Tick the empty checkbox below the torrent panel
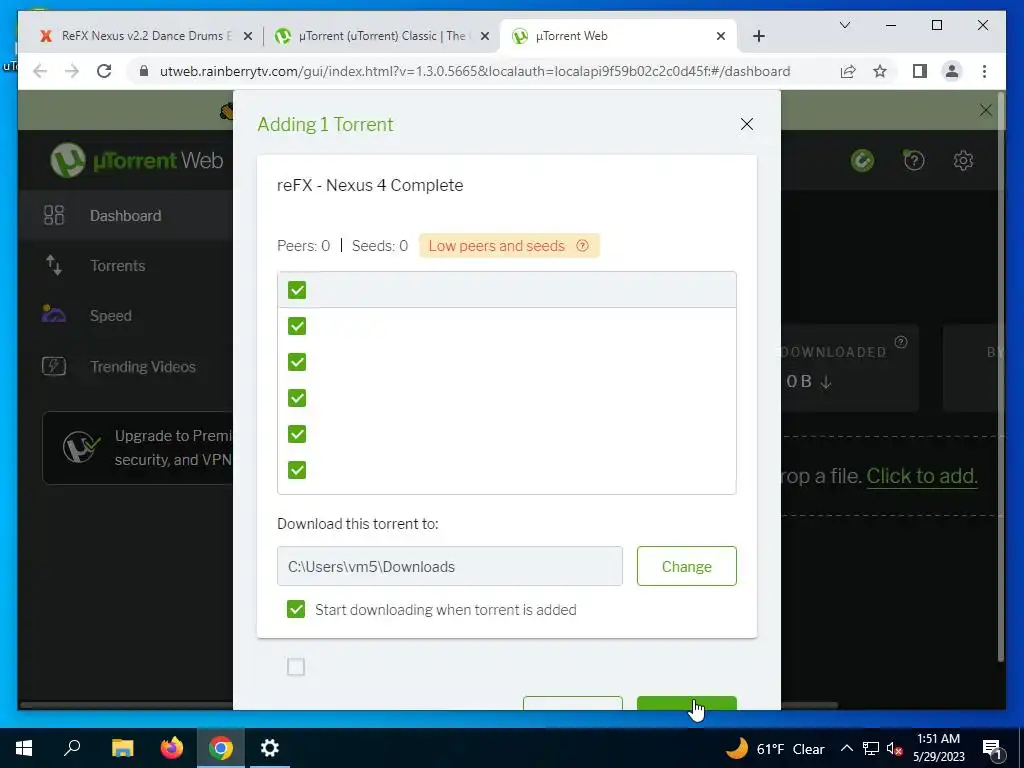This screenshot has width=1024, height=768. (x=296, y=667)
